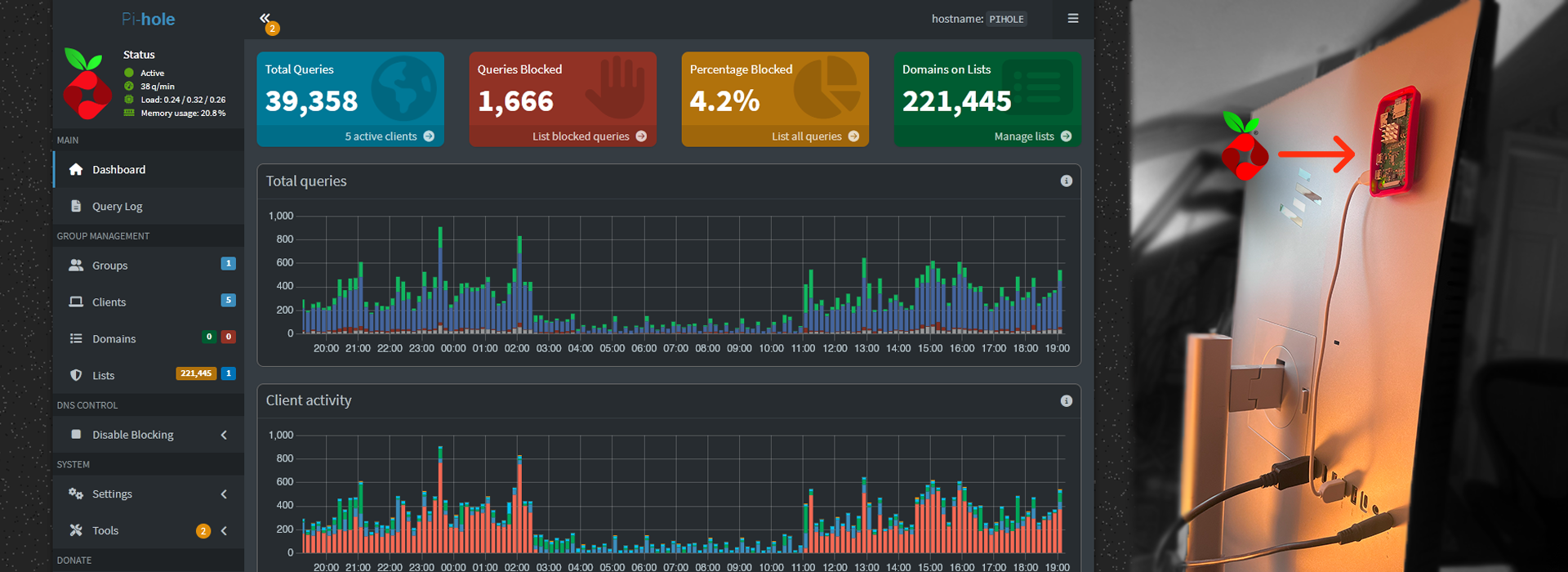Click the 02:00 bar in Total queries chart
1568x572 pixels.
coord(519,286)
